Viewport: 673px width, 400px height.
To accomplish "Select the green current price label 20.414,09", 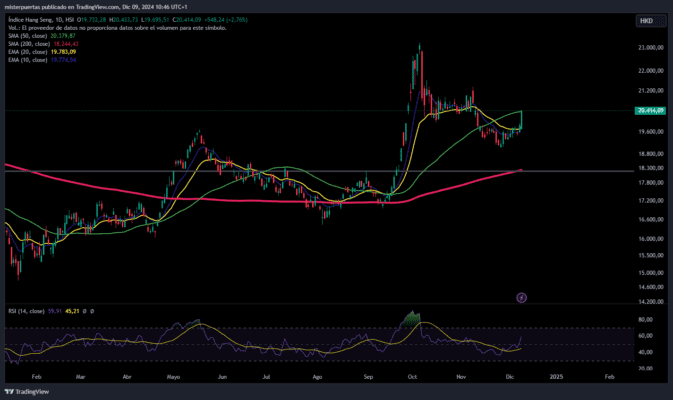I will pos(650,111).
